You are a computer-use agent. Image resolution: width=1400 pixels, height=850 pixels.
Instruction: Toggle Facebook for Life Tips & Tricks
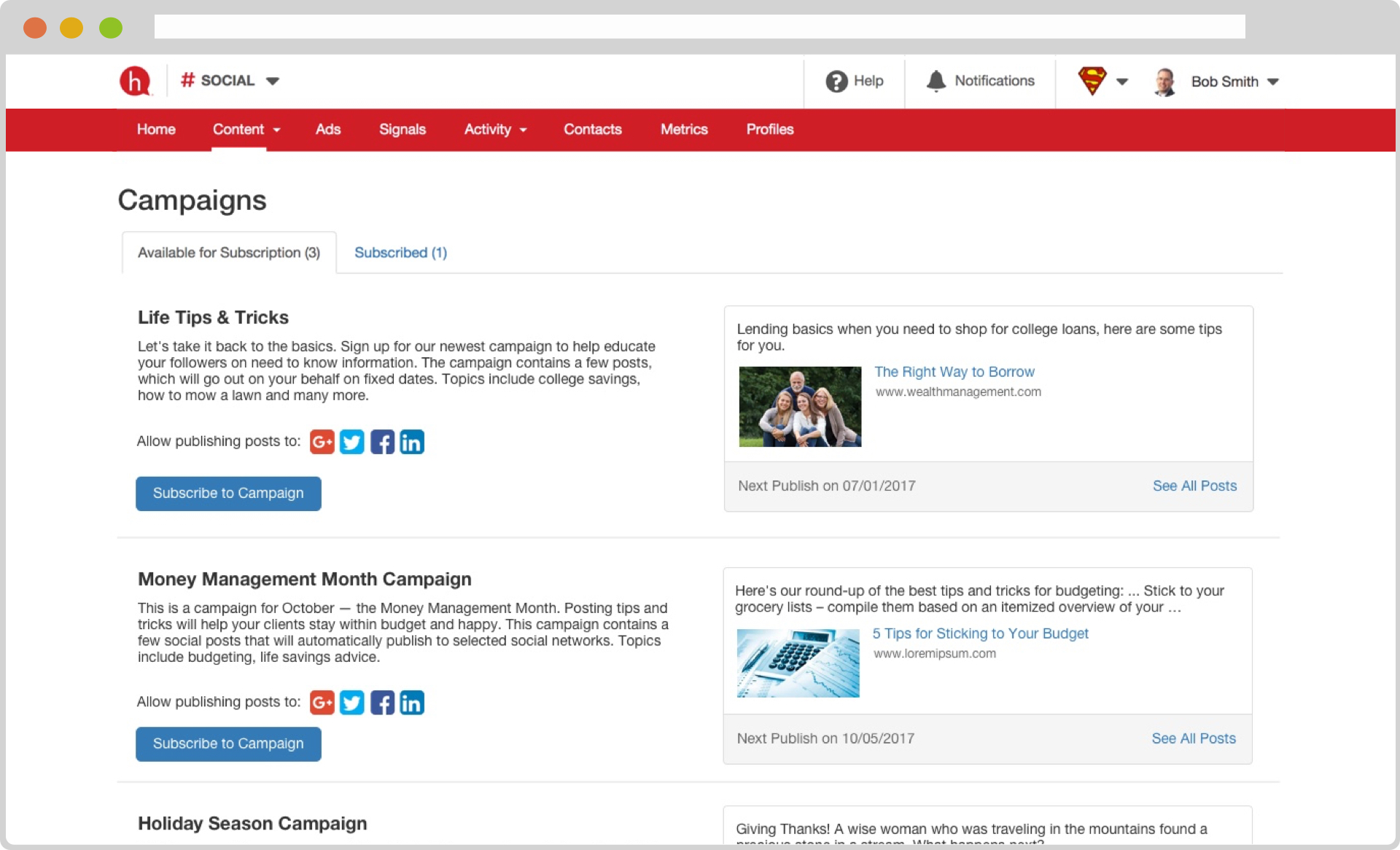click(x=382, y=442)
